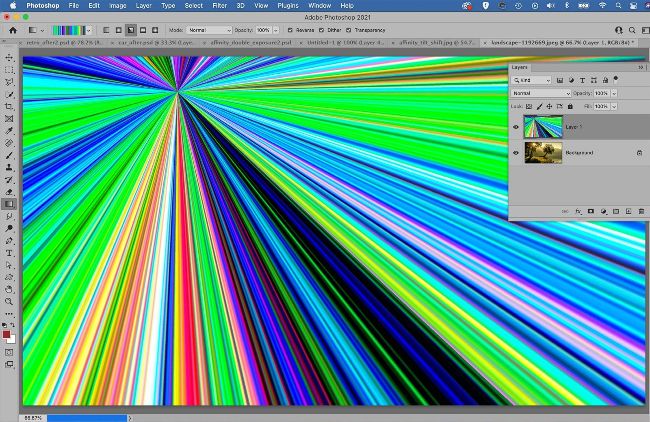This screenshot has width=650, height=422.
Task: Select the Horizontal Type tool
Action: pyautogui.click(x=9, y=253)
